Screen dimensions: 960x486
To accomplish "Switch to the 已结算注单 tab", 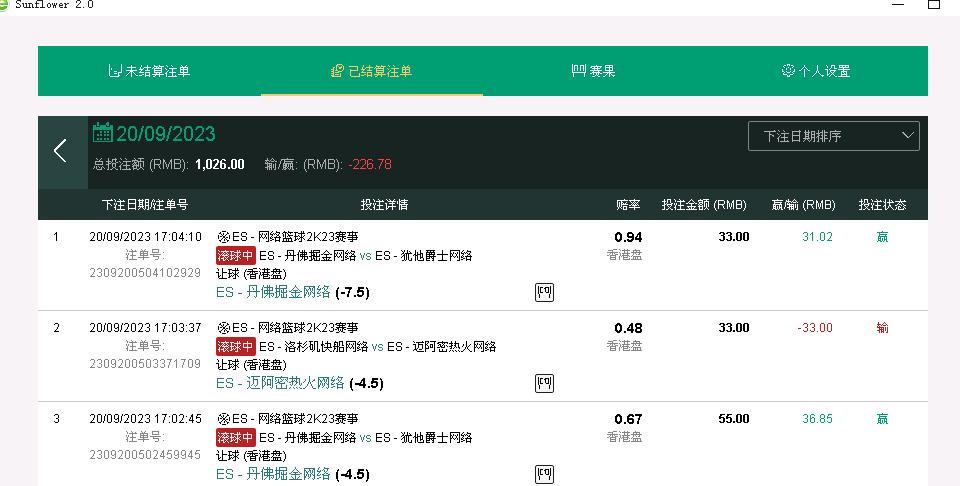I will click(x=372, y=71).
